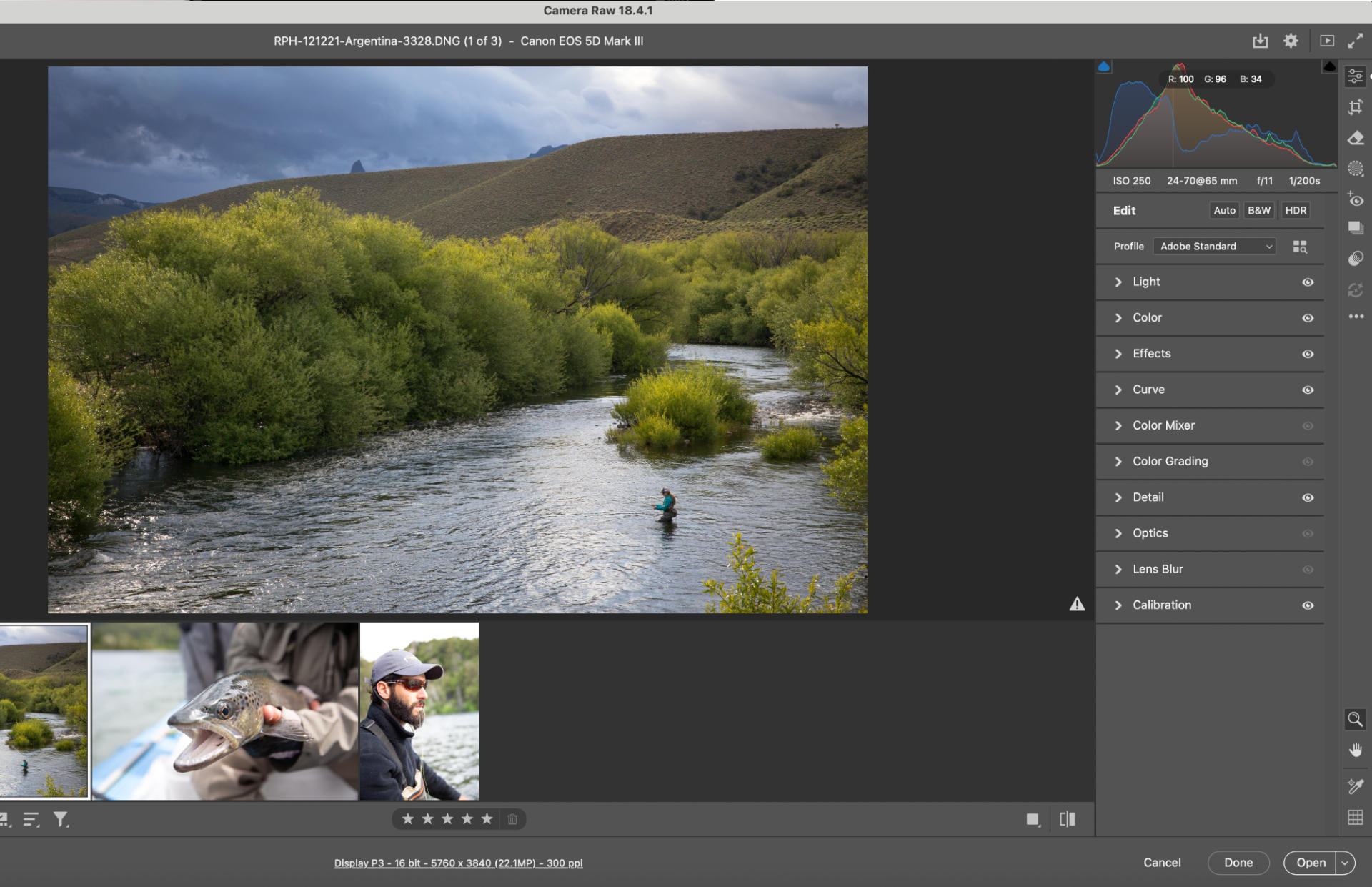Toggle Color panel visibility eye
The image size is (1372, 887).
tap(1308, 318)
